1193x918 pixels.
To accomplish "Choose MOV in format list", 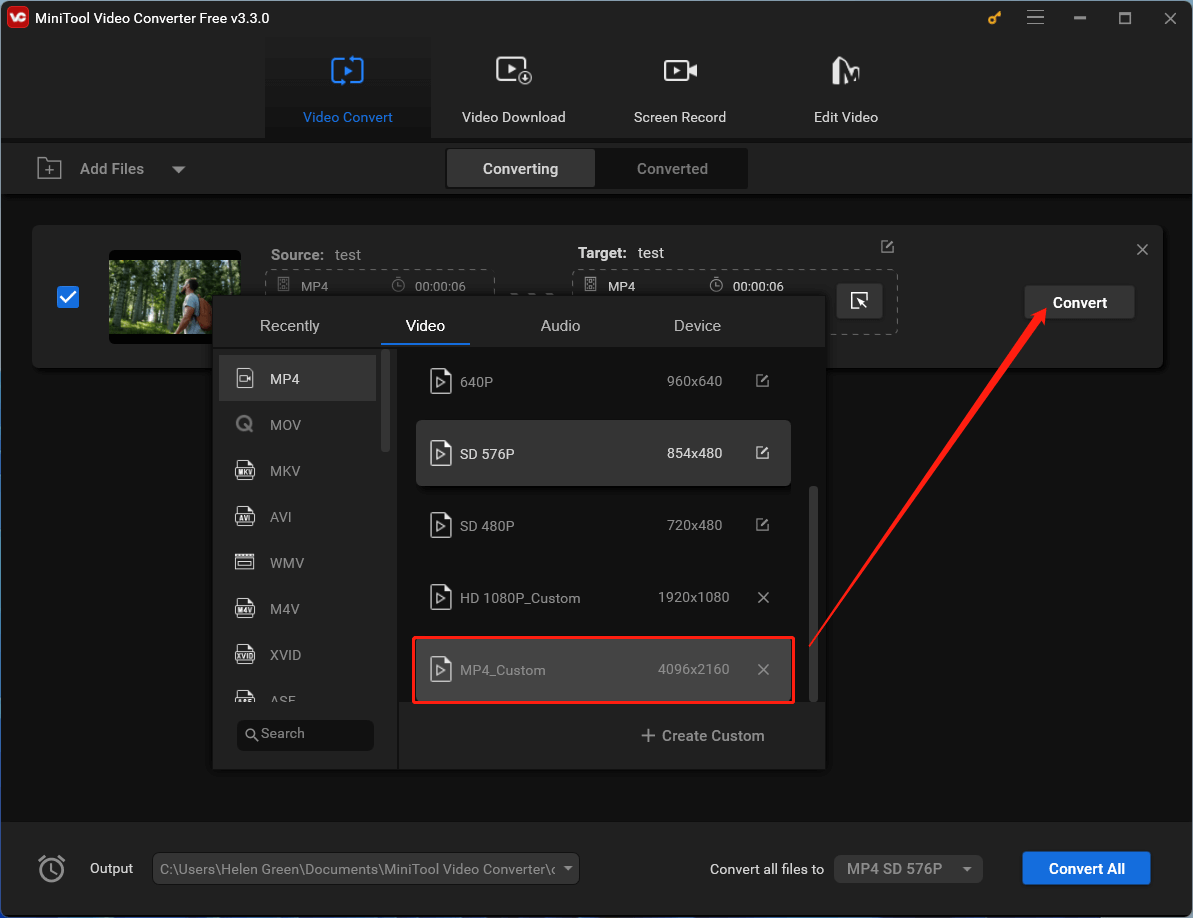I will pyautogui.click(x=297, y=425).
